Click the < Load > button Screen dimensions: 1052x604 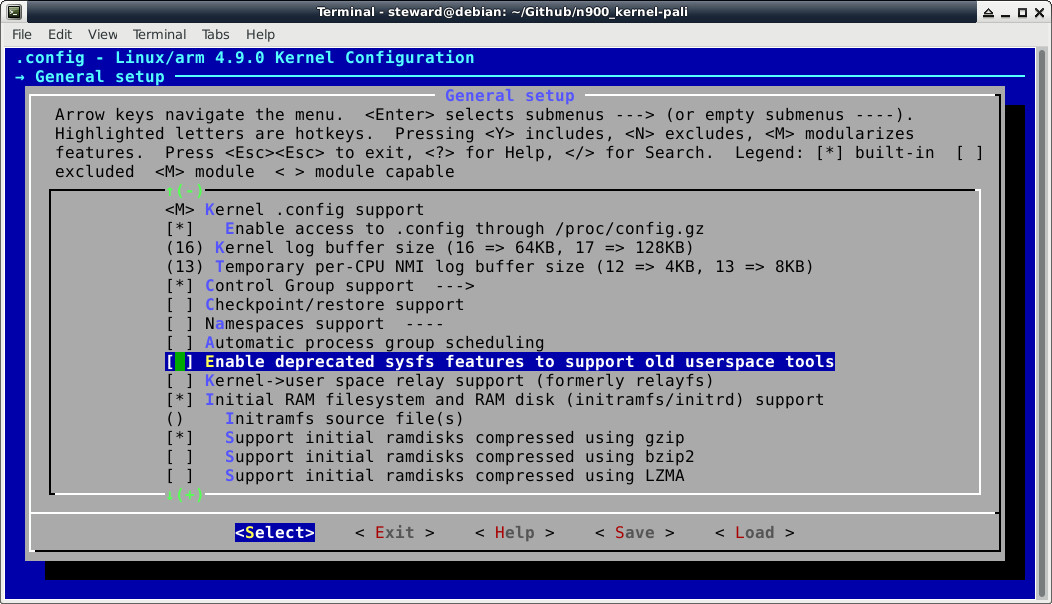point(755,532)
